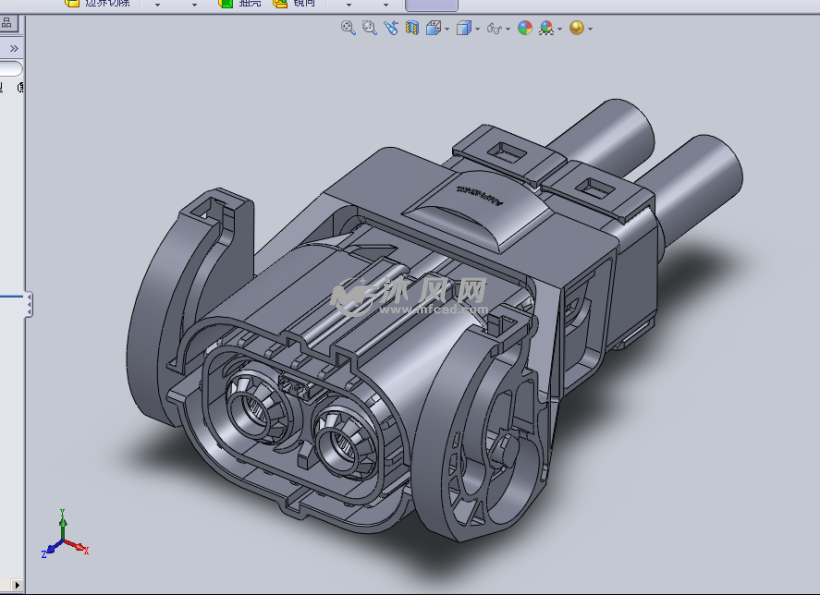Click the View Settings gold sphere icon

pyautogui.click(x=577, y=28)
